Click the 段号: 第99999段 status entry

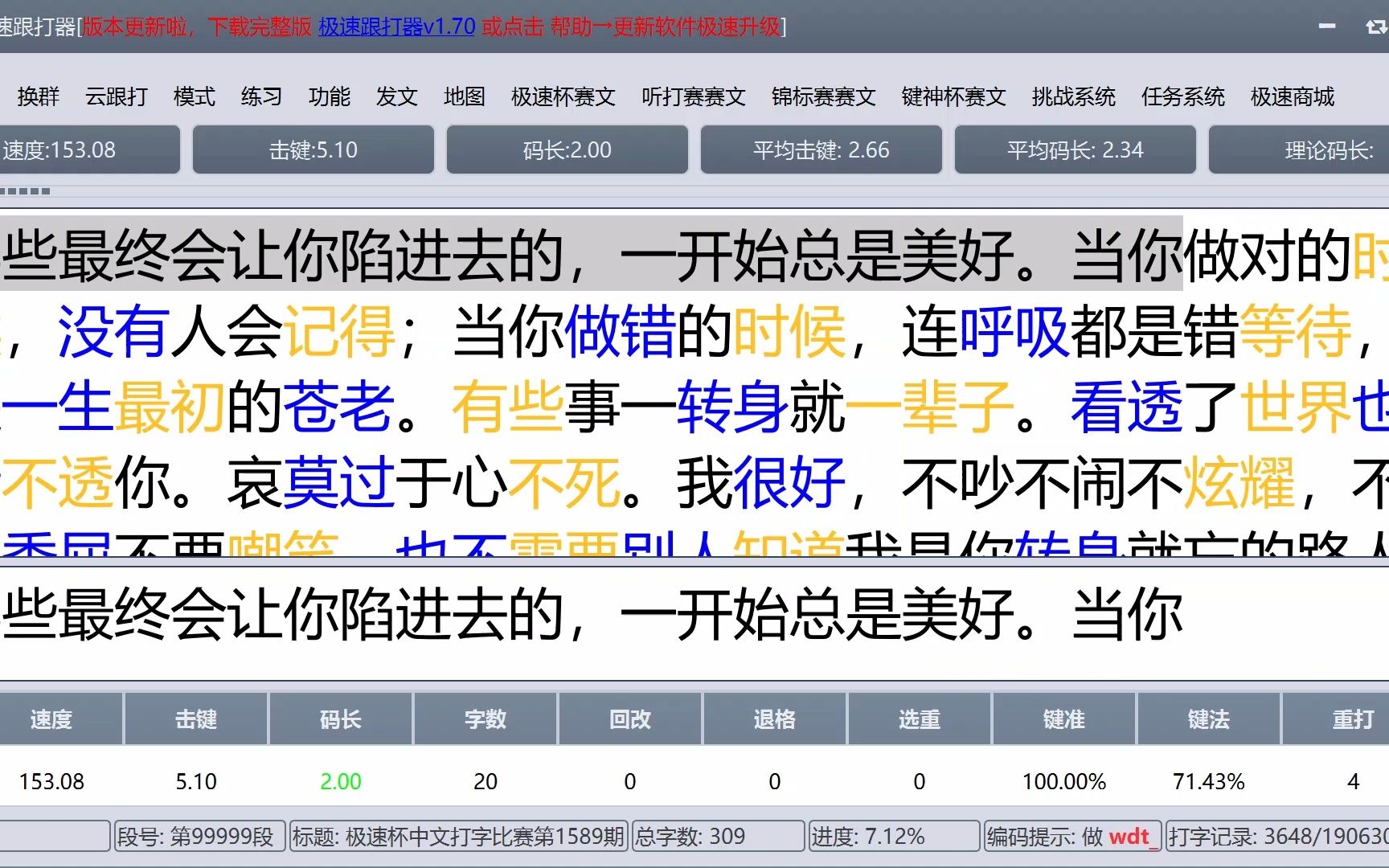tap(200, 837)
